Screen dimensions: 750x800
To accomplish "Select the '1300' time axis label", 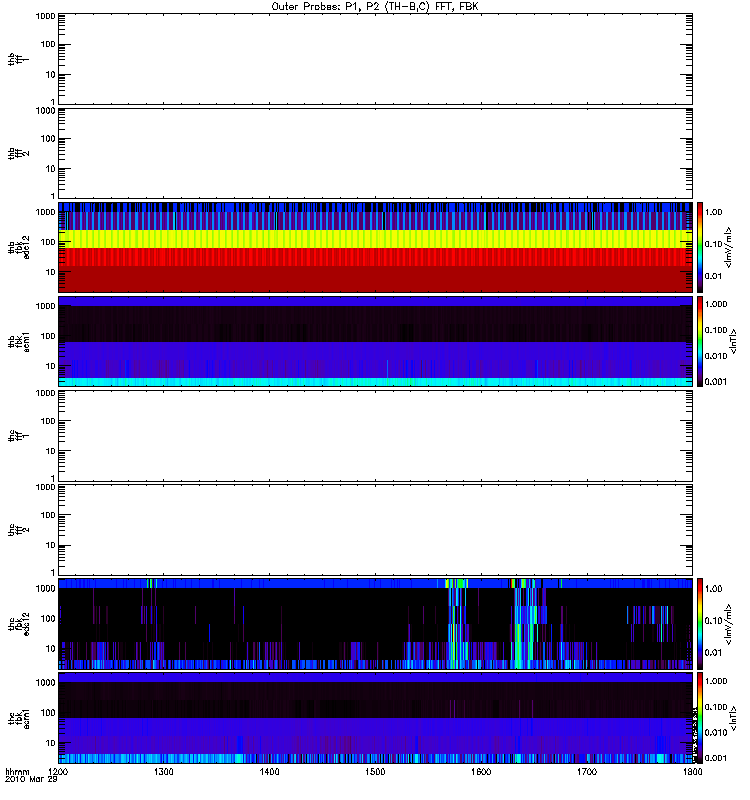I will pyautogui.click(x=164, y=772).
